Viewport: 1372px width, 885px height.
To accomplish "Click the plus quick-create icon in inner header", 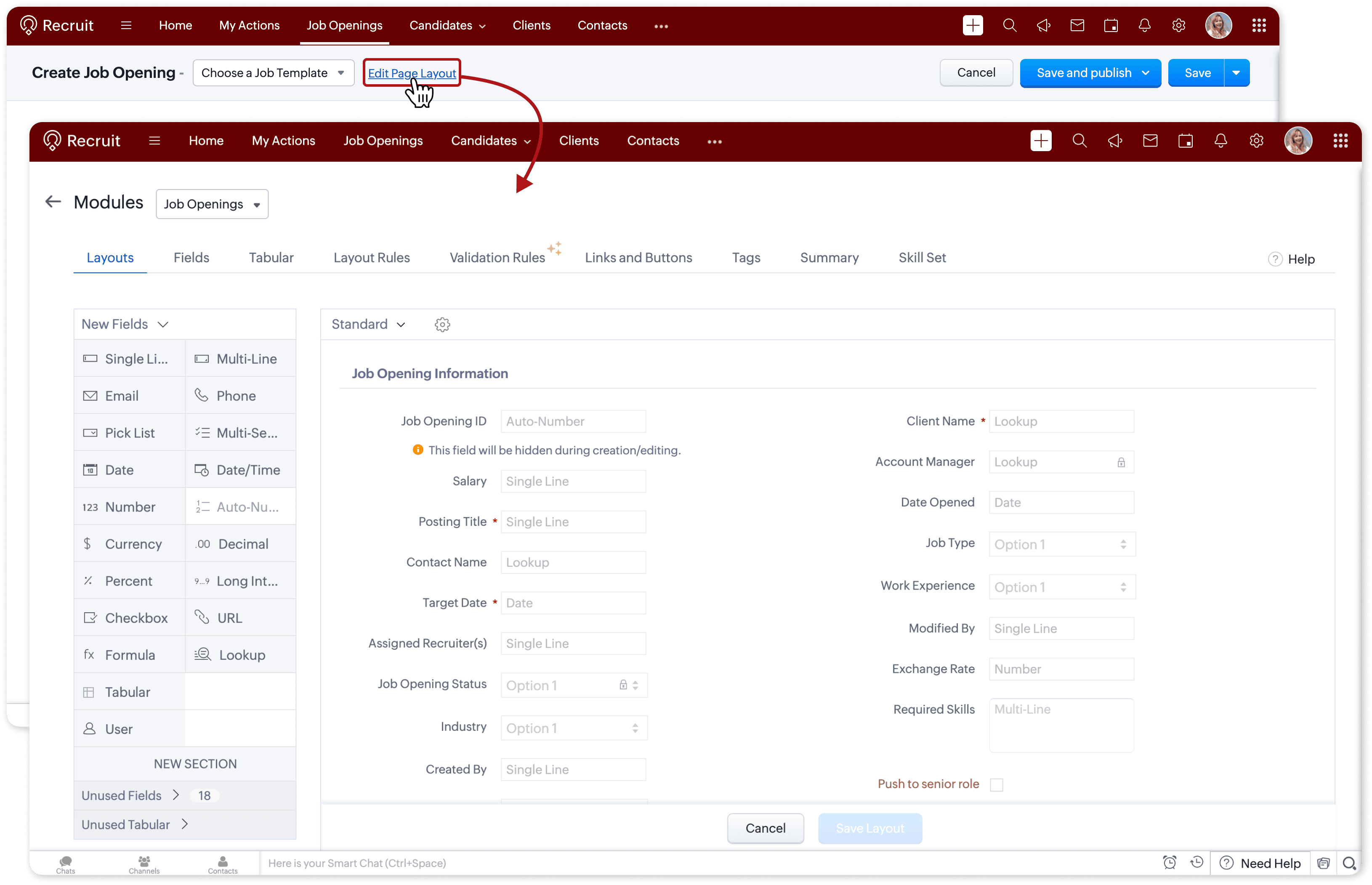I will 1041,141.
